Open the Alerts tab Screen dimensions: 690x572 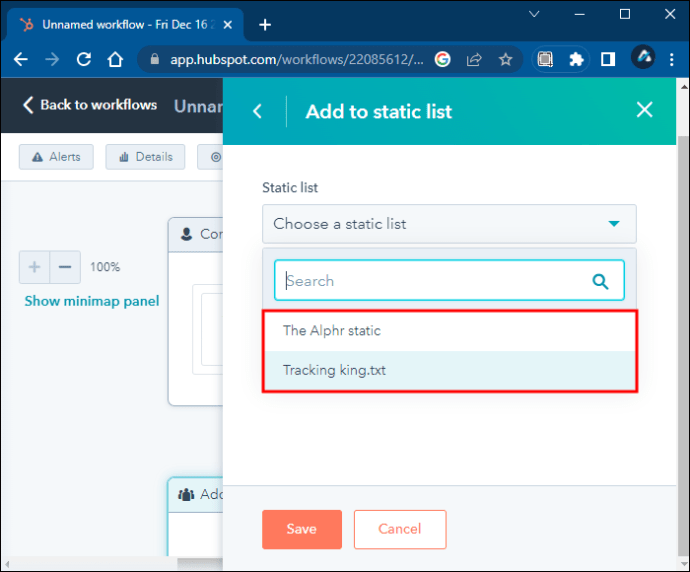(x=56, y=157)
